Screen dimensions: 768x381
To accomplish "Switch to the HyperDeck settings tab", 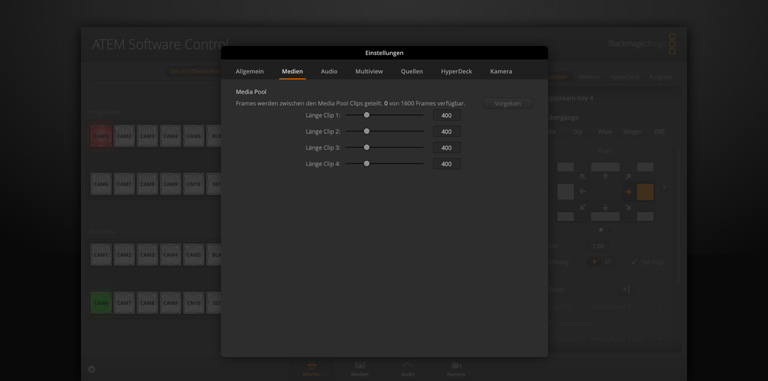I will point(456,71).
